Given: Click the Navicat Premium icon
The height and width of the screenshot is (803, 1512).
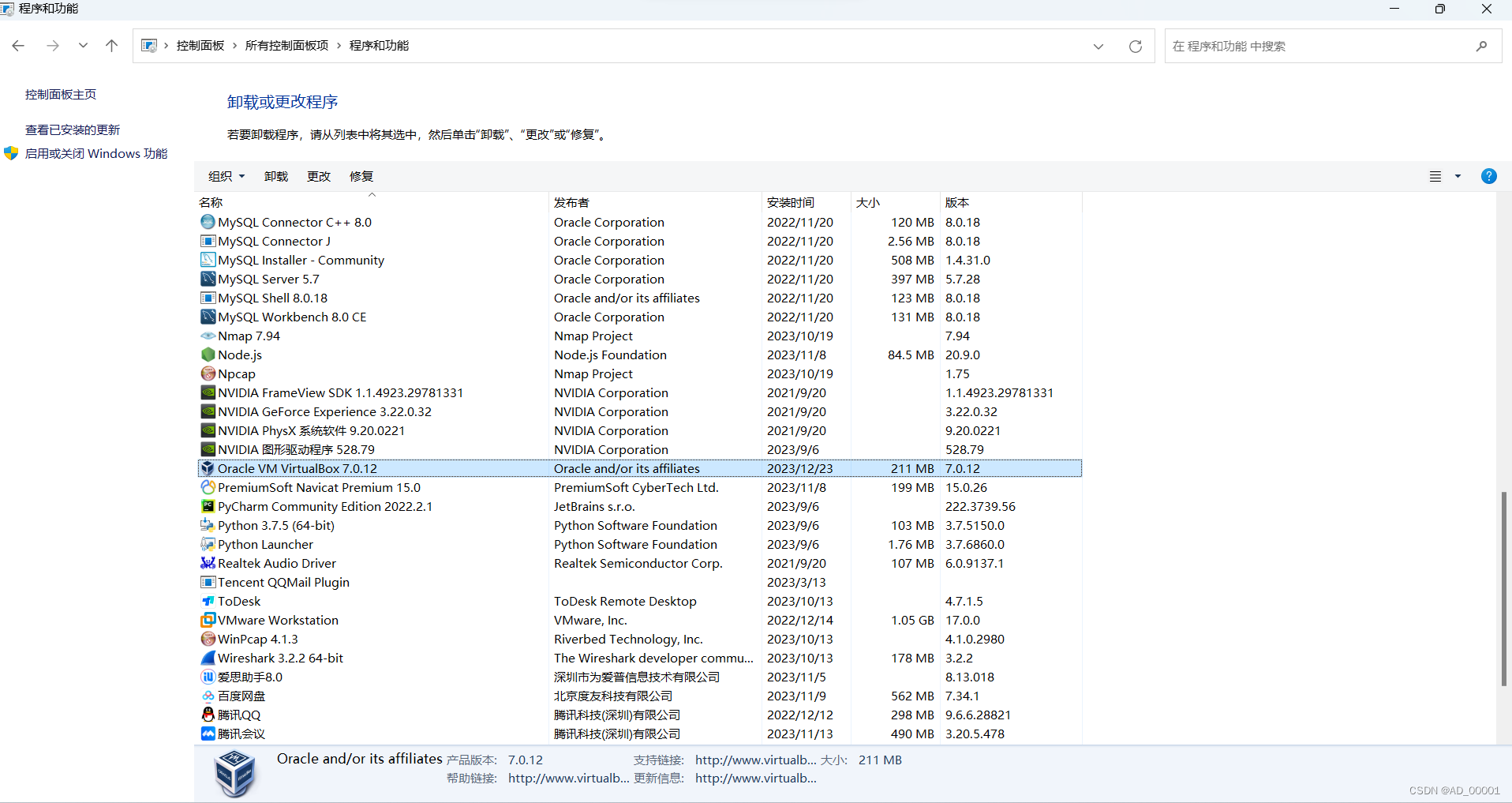Looking at the screenshot, I should (208, 487).
